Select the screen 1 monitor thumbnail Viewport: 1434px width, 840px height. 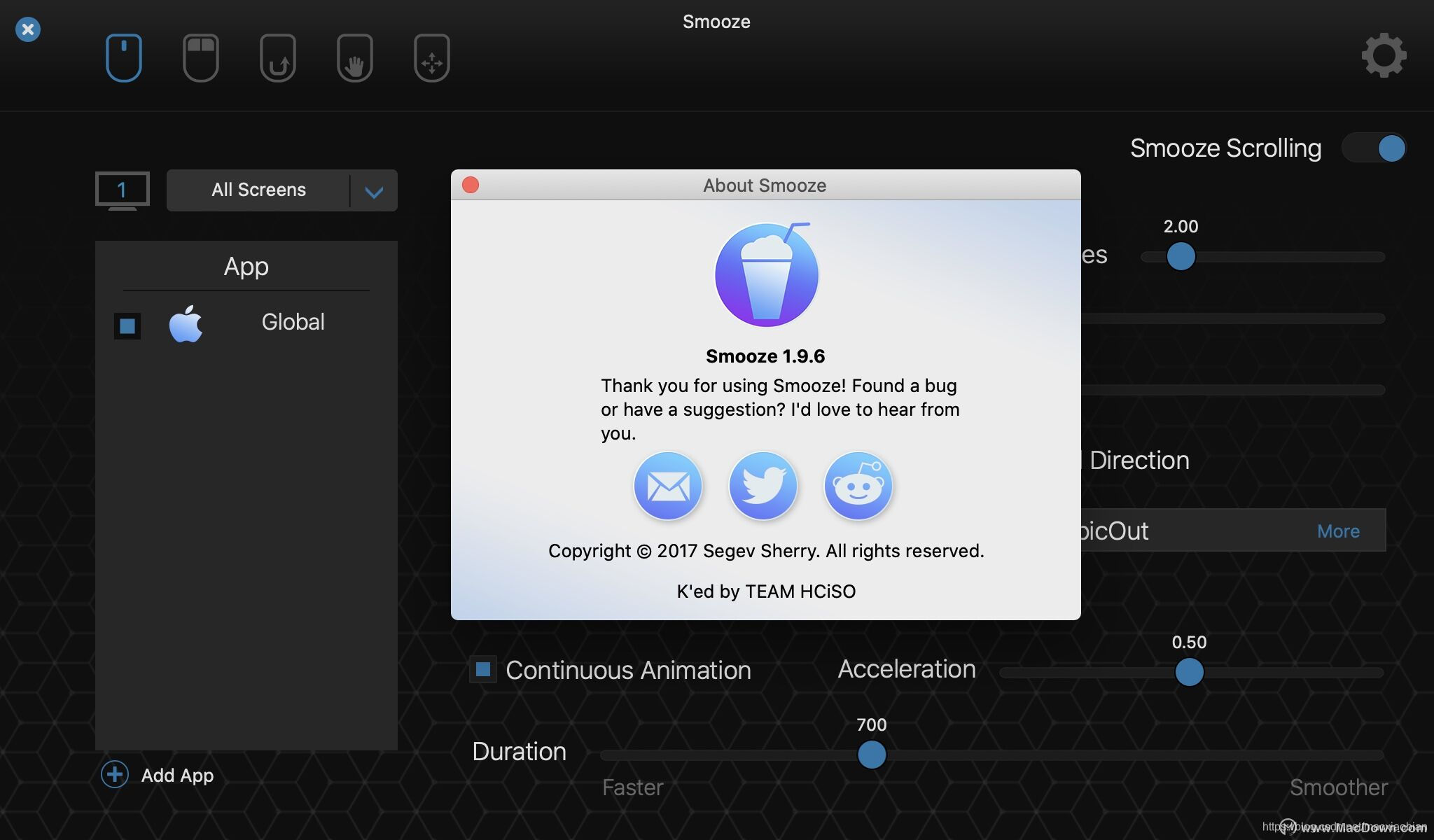(x=123, y=190)
